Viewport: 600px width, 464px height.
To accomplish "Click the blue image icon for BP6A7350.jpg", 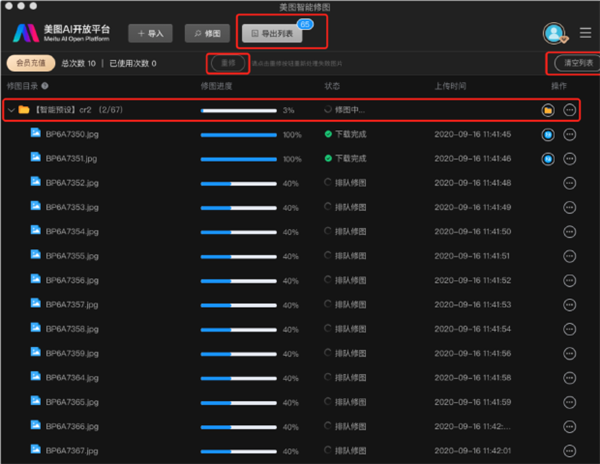I will coord(548,134).
